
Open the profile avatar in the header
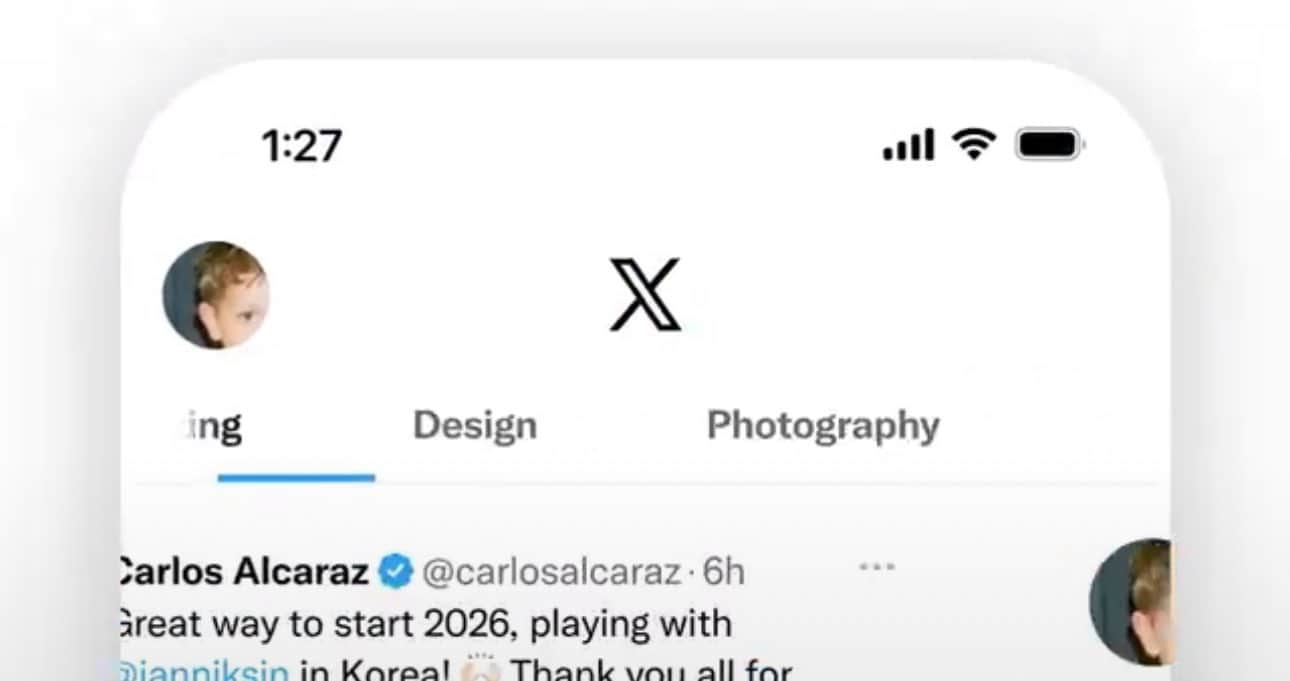click(x=215, y=295)
